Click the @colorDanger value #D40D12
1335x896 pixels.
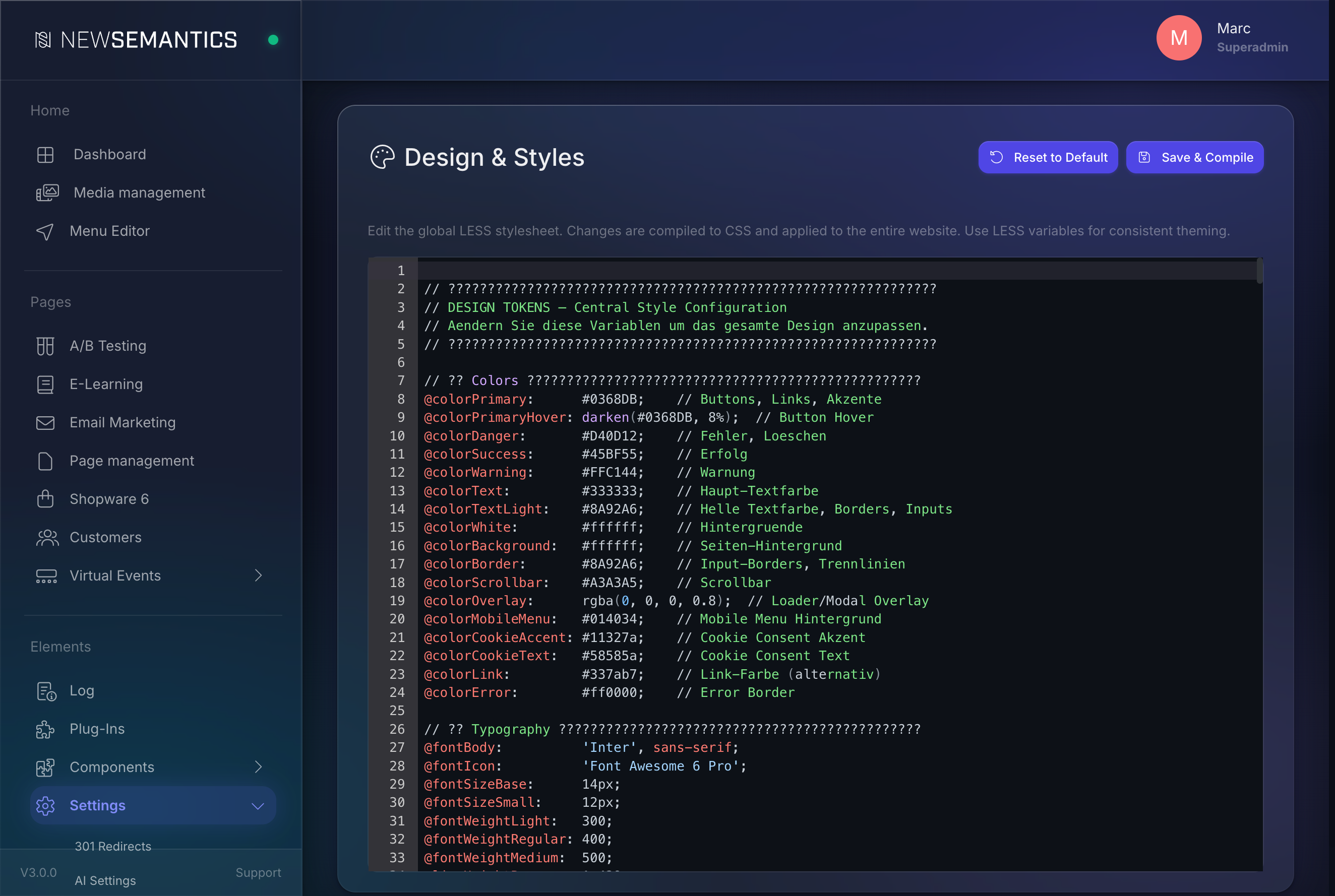(x=609, y=436)
